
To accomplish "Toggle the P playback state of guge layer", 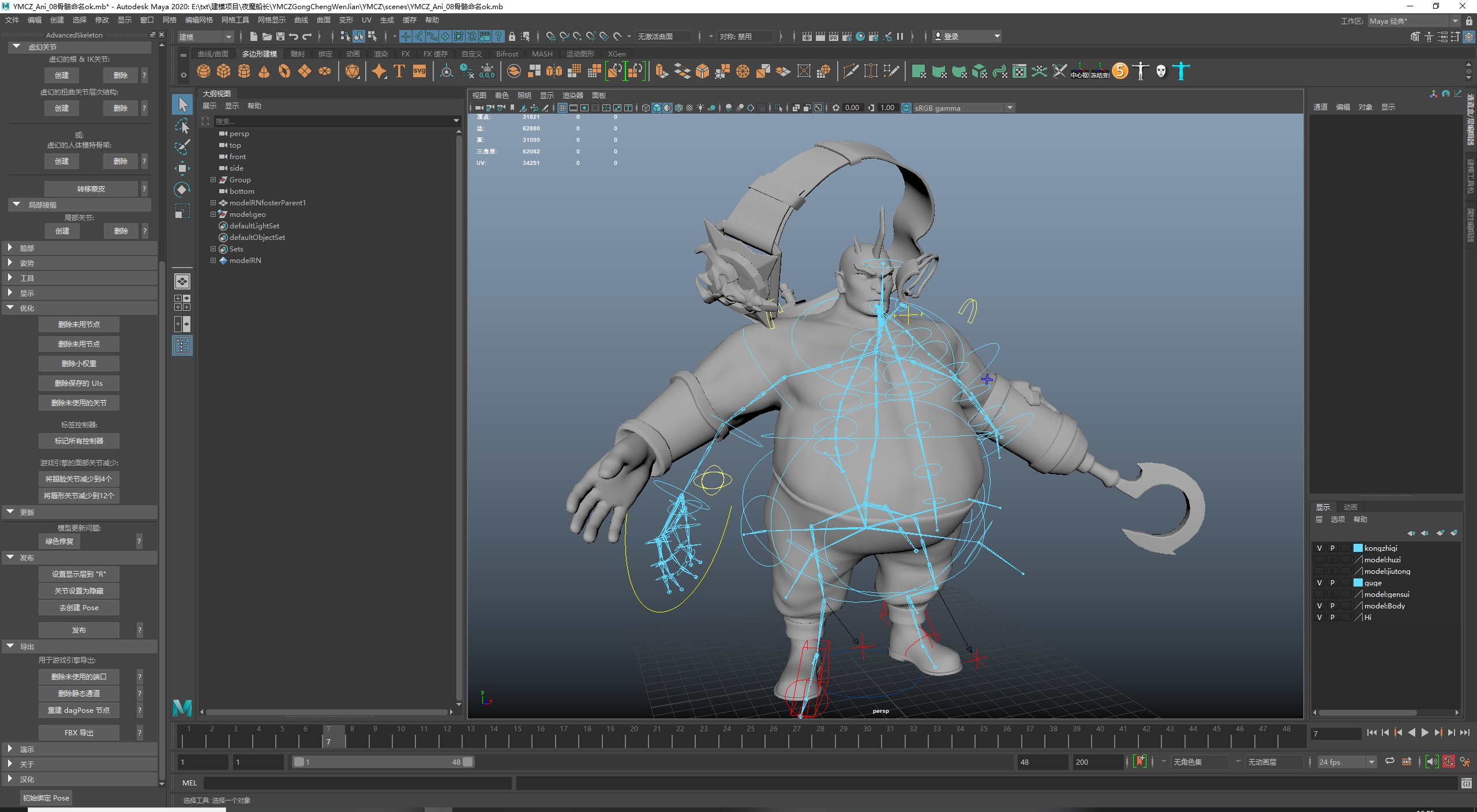I will (x=1332, y=582).
